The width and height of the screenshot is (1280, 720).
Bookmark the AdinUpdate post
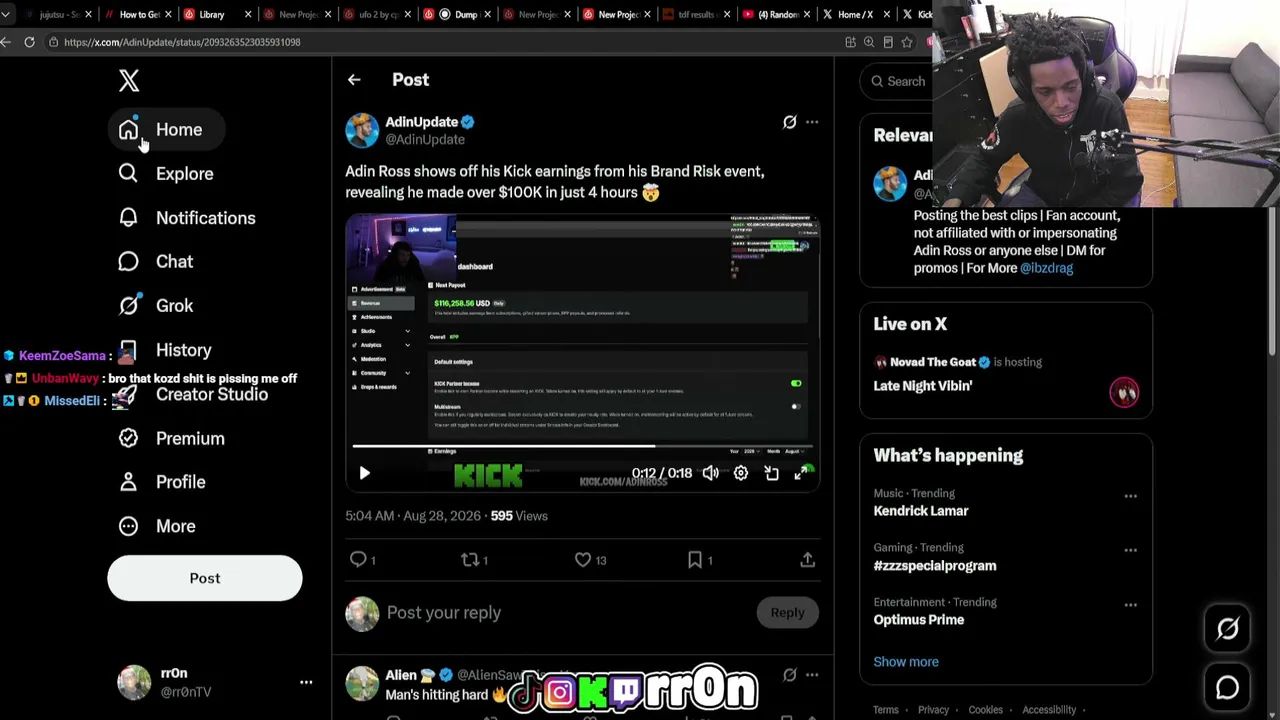695,560
